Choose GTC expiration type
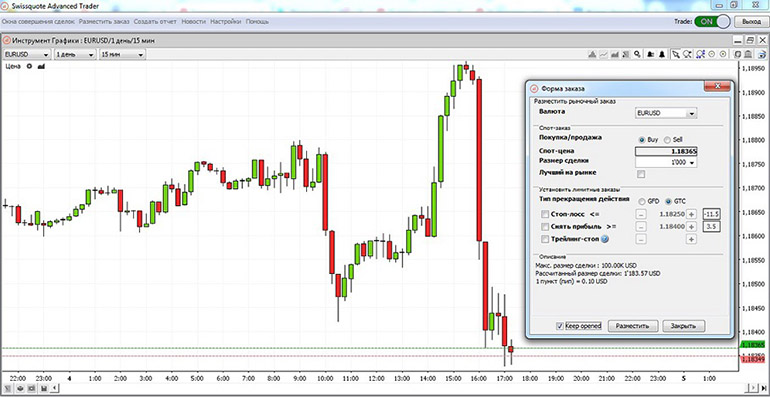 (x=668, y=201)
